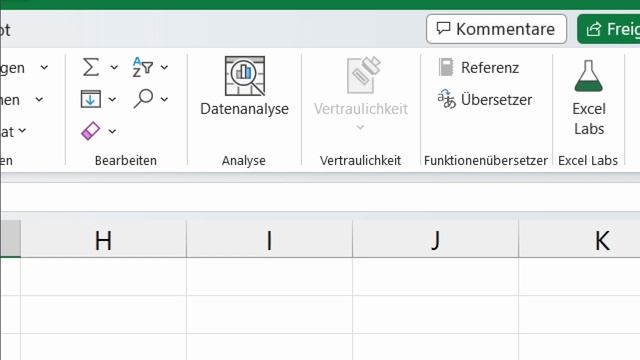Select column K header

(x=580, y=240)
